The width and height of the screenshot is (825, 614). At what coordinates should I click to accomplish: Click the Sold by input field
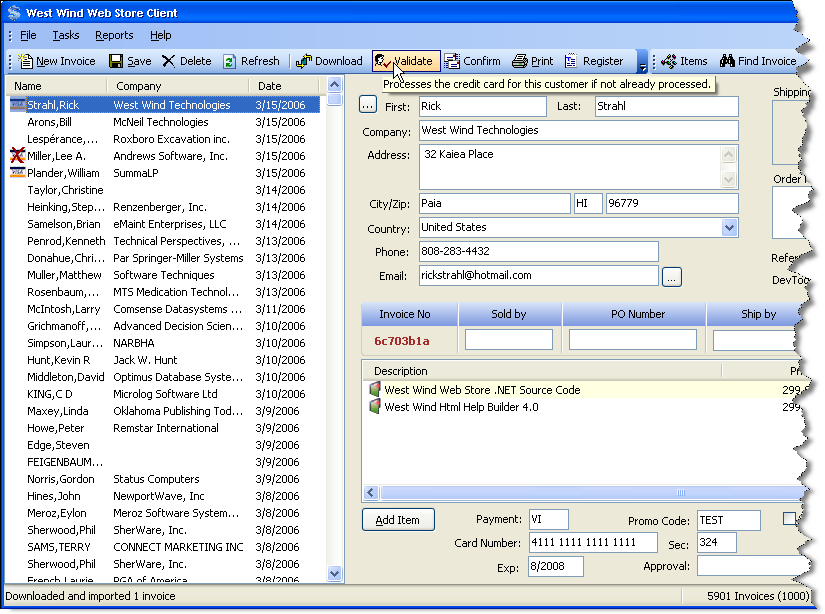(509, 339)
